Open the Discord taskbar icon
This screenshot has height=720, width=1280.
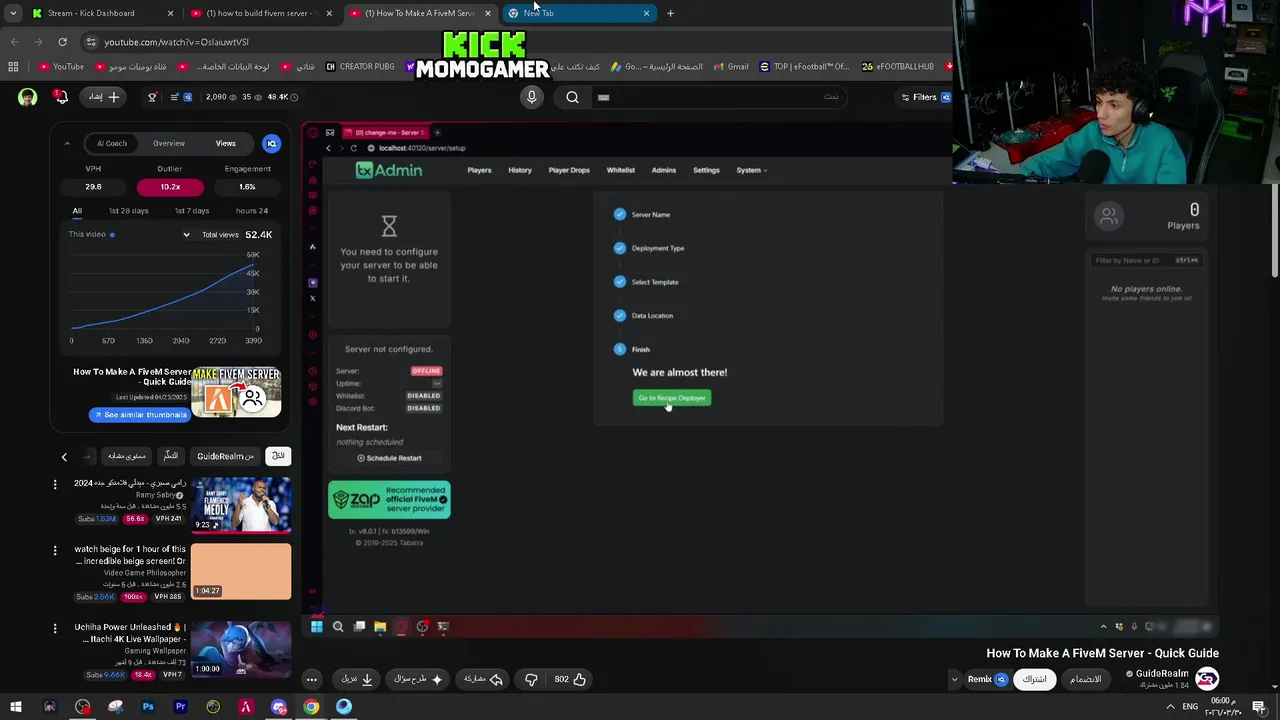click(279, 707)
